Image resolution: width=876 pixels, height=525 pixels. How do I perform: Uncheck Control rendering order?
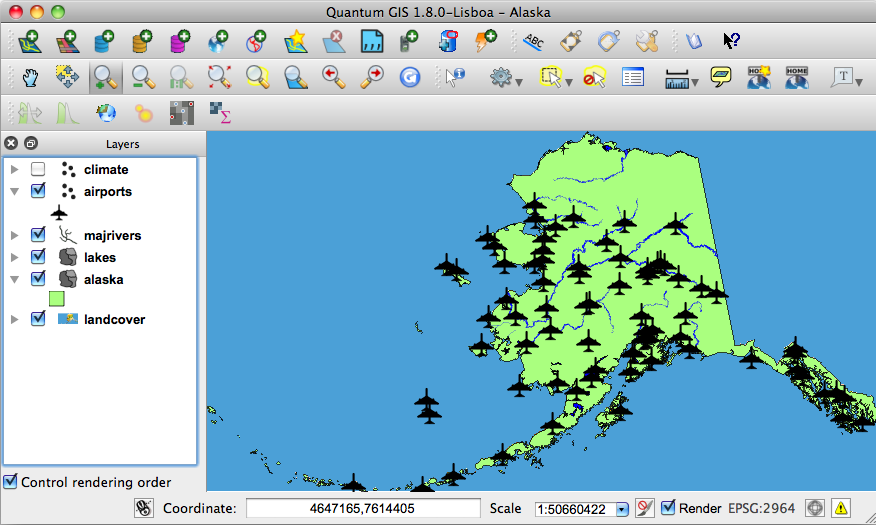[10, 482]
